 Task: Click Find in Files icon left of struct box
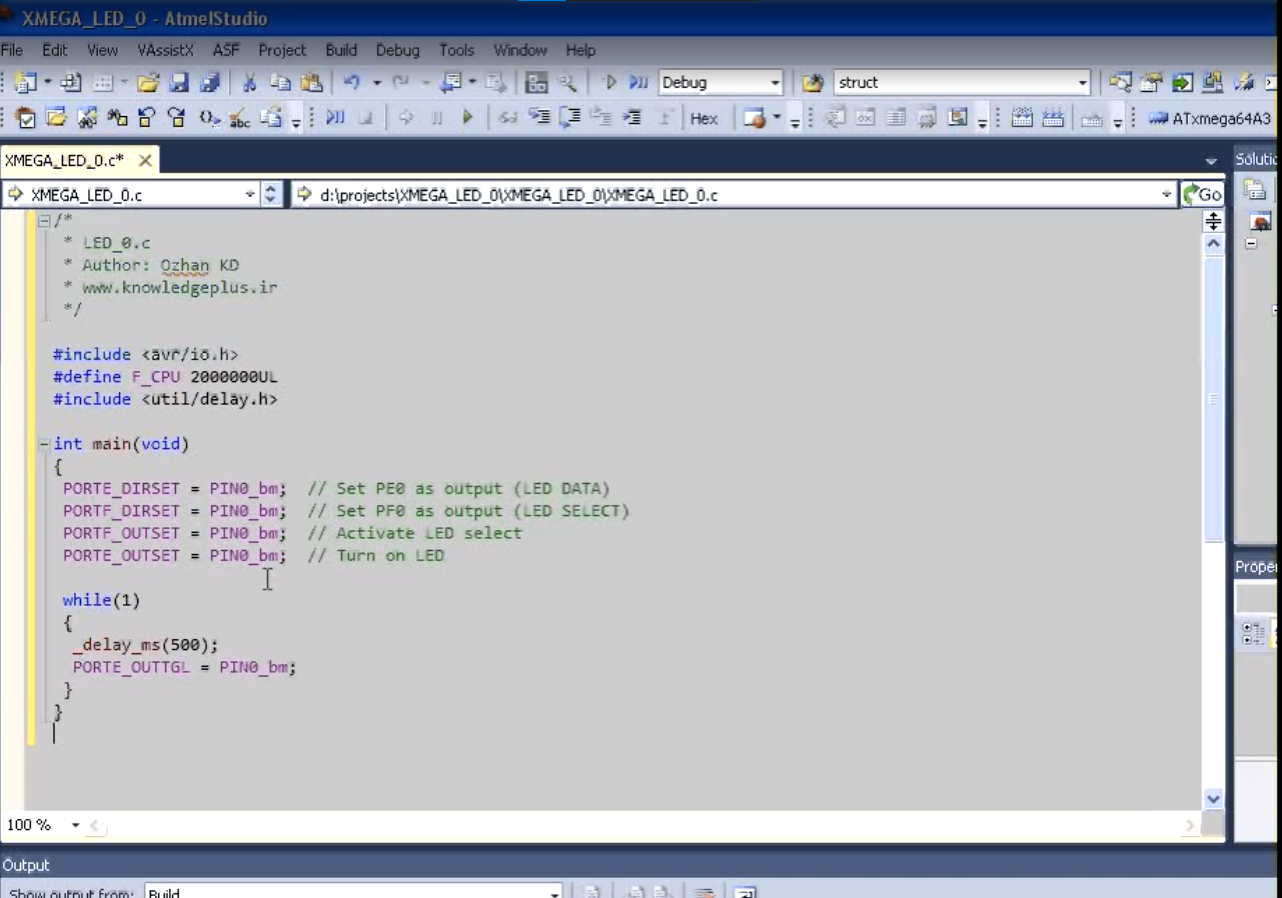pos(813,83)
